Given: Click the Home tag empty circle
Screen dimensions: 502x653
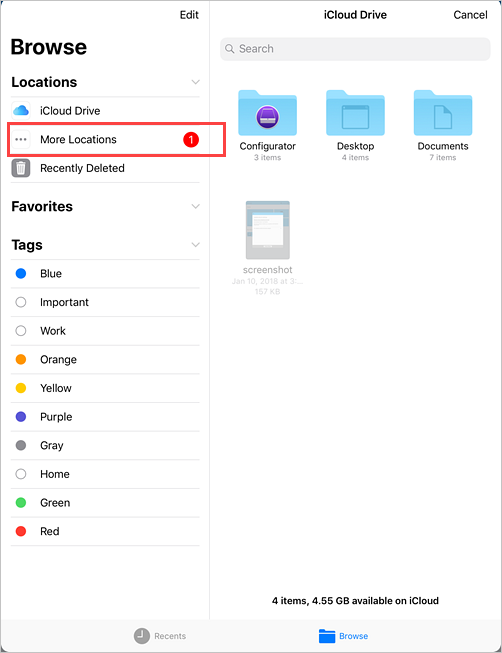Looking at the screenshot, I should point(21,474).
